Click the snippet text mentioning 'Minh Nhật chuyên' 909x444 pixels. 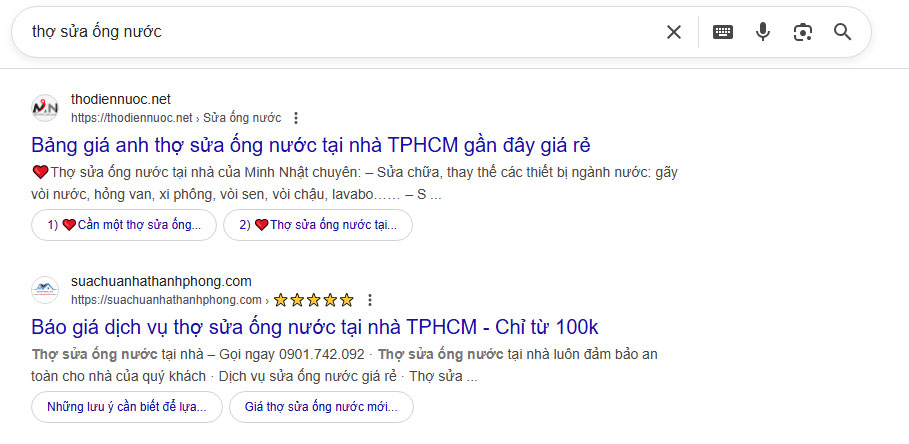[x=354, y=184]
